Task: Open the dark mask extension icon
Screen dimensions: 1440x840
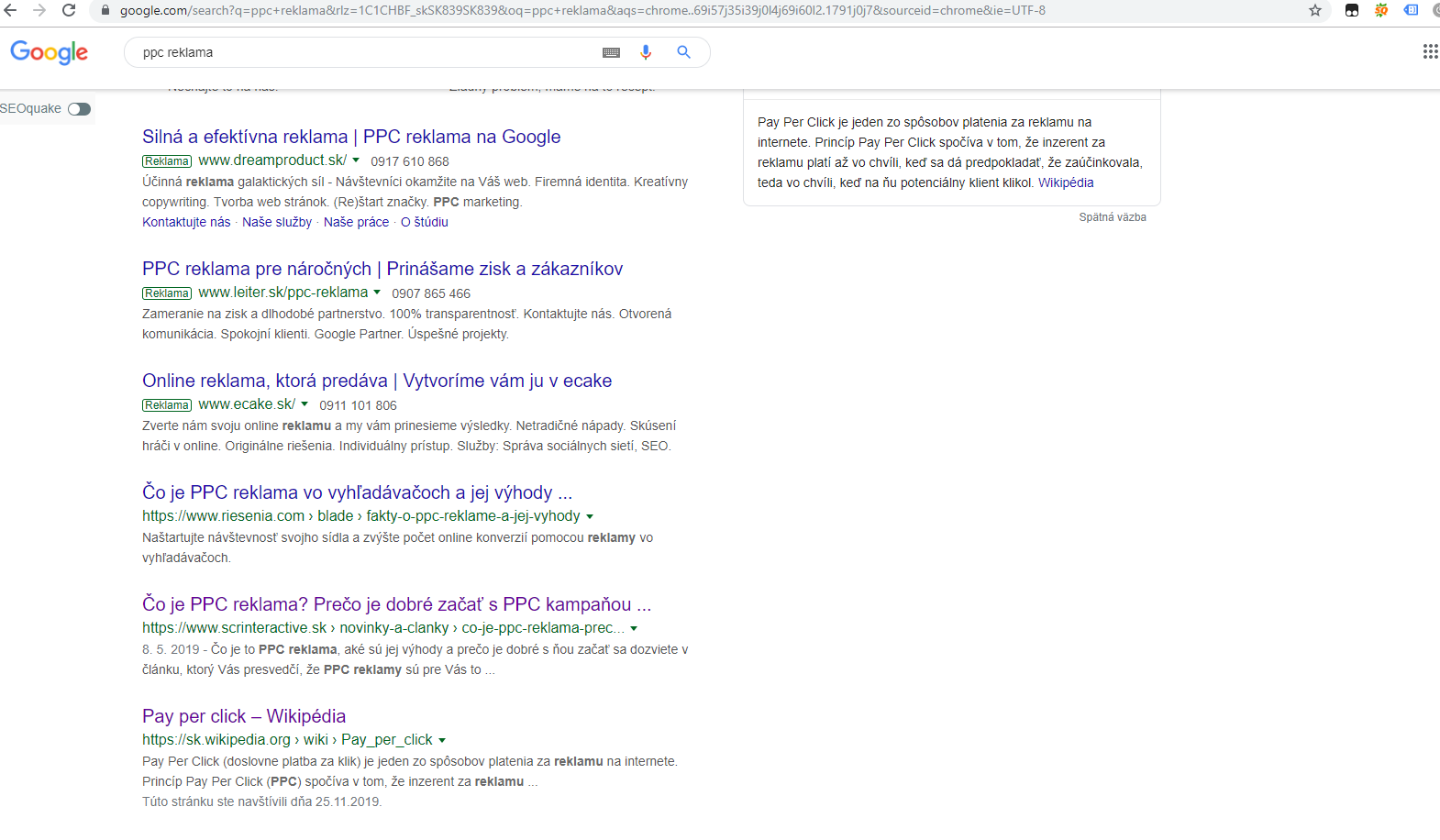Action: pos(1352,10)
